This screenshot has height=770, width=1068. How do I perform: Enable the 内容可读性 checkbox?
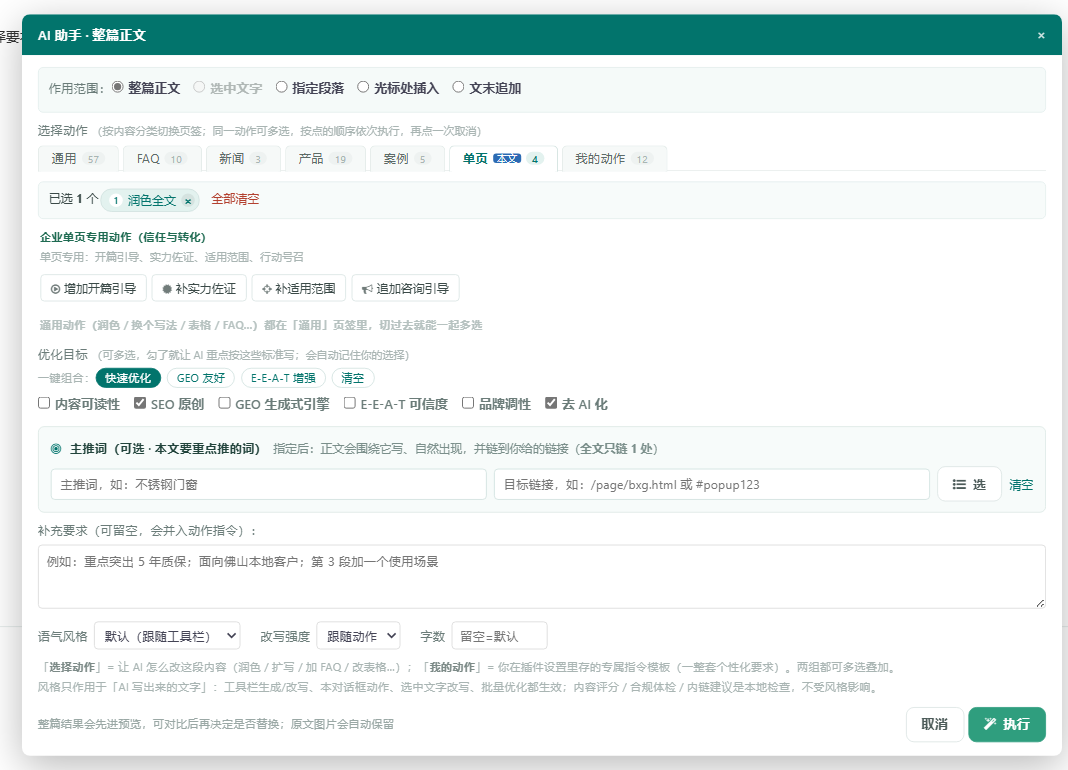pyautogui.click(x=44, y=403)
